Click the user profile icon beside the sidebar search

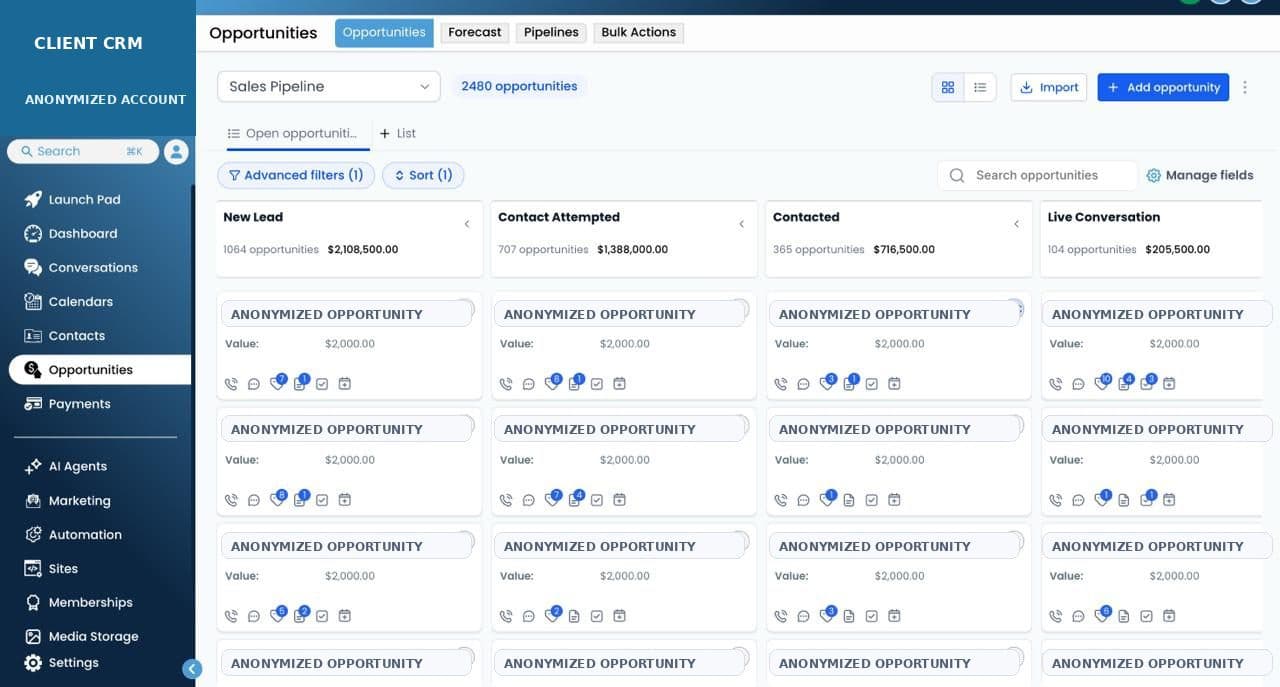click(x=176, y=151)
